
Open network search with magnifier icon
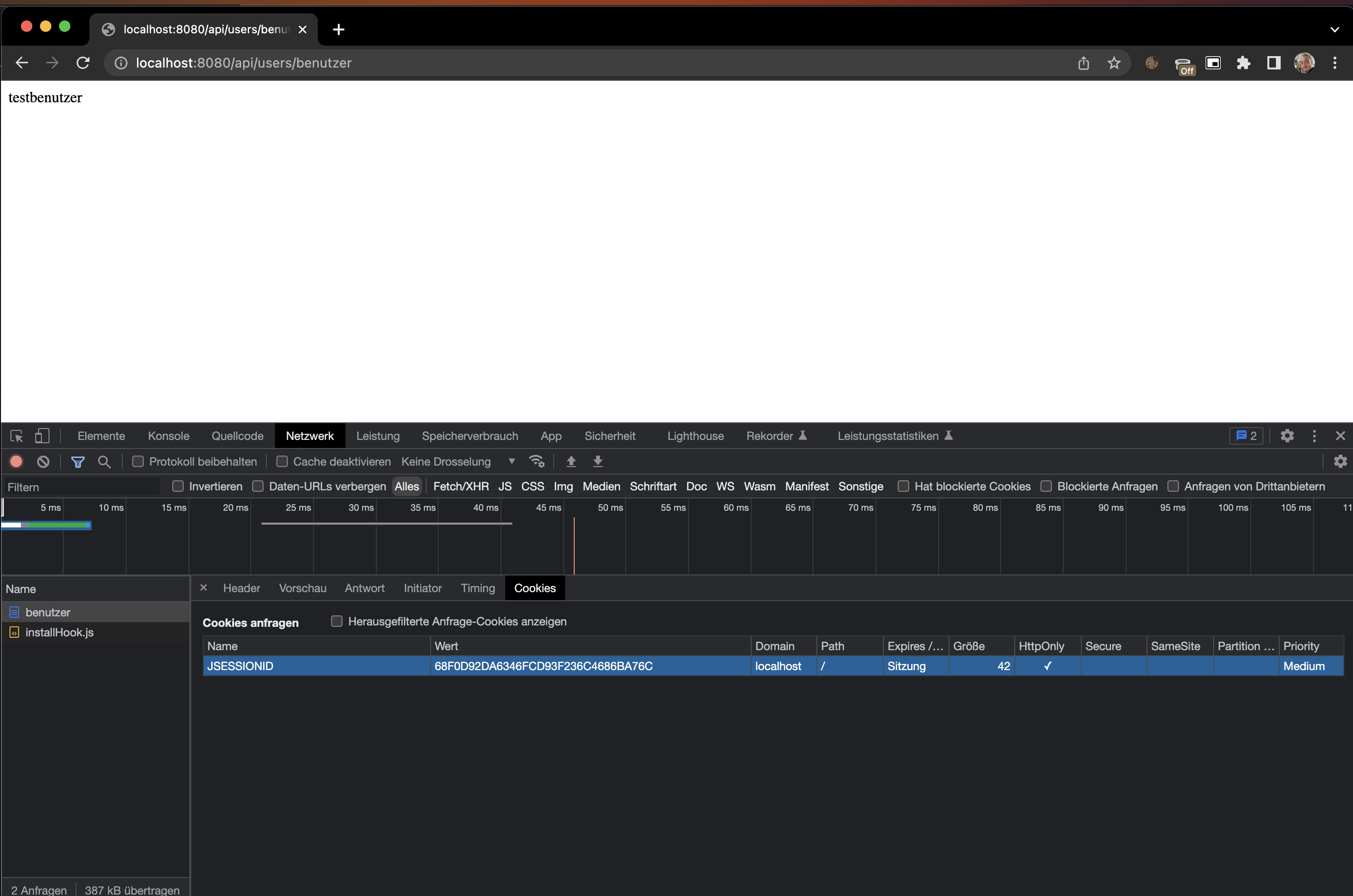(104, 462)
